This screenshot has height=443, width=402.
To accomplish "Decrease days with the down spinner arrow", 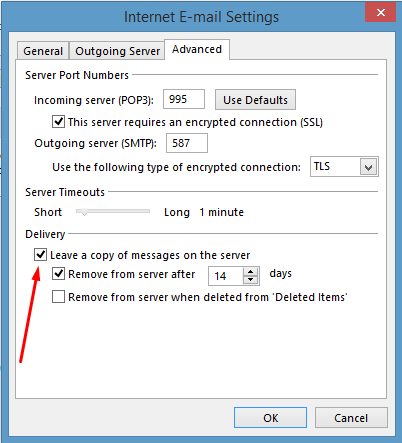I will point(250,280).
